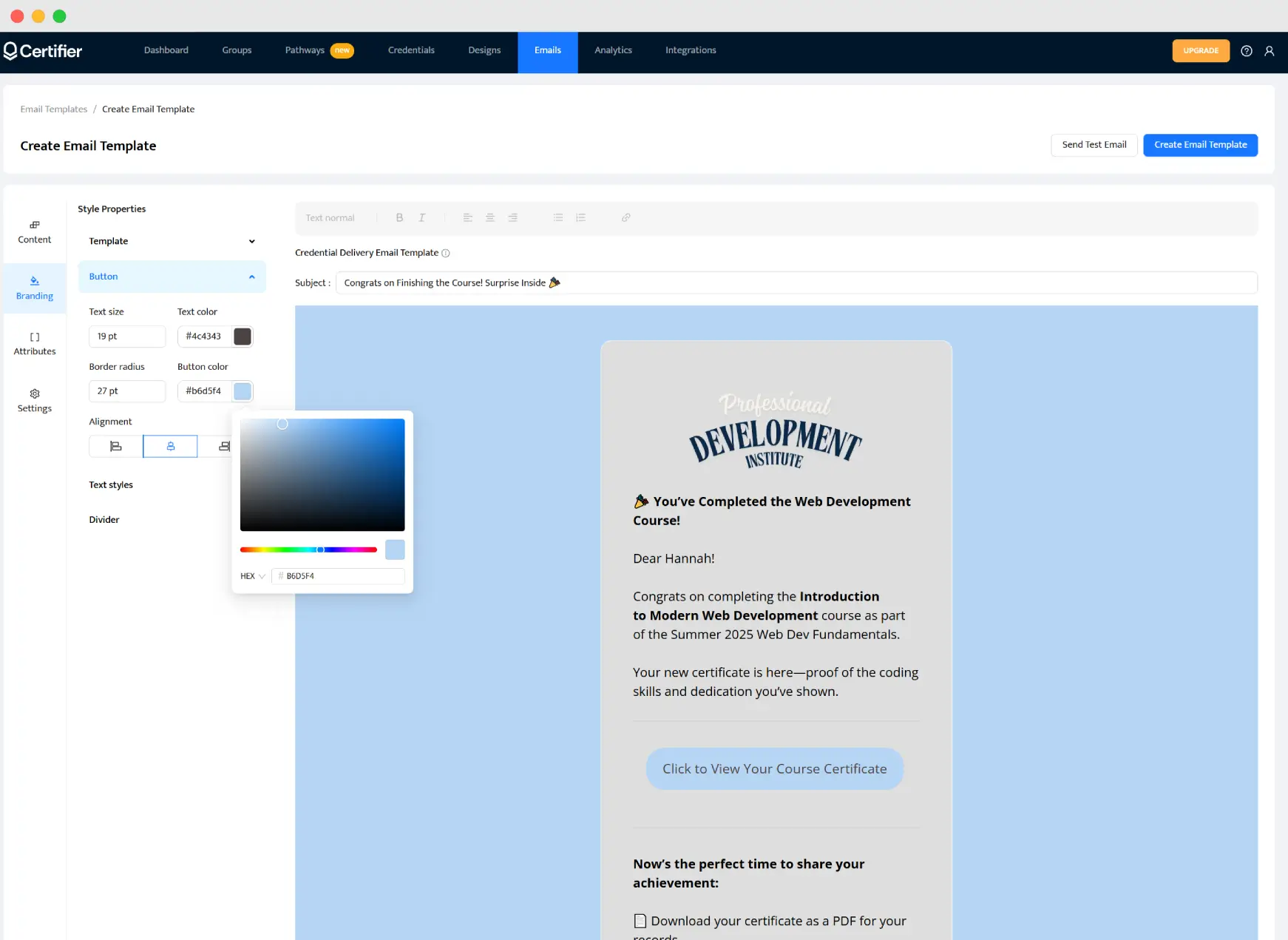Click the Text size 19 pt field

click(x=127, y=337)
